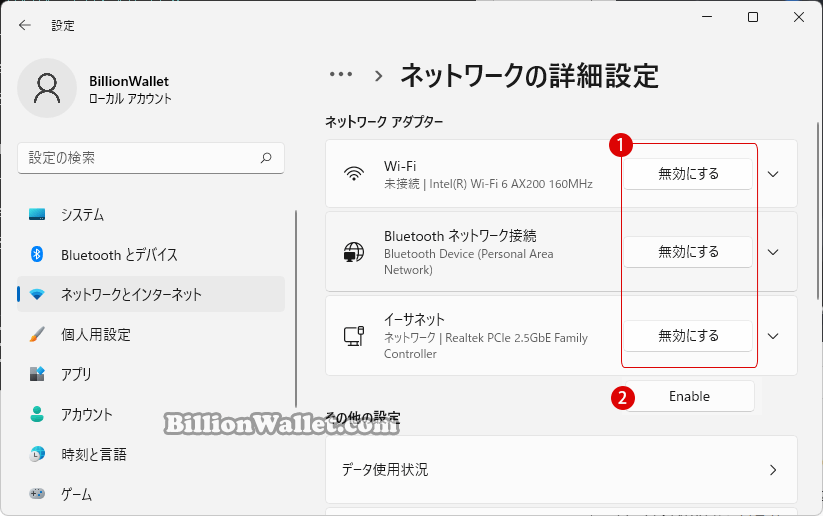
Task: Open the breadcrumb ellipsis menu
Action: tap(341, 75)
